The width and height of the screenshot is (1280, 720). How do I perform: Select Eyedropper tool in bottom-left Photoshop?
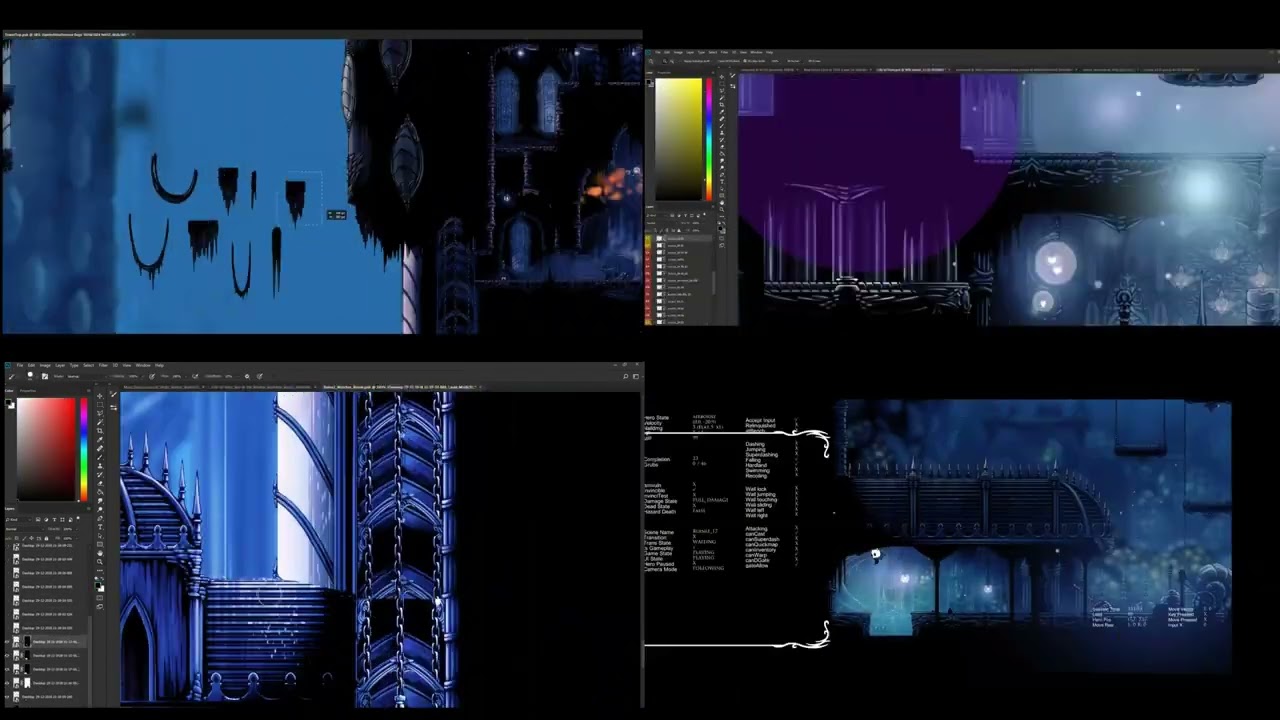pyautogui.click(x=100, y=439)
